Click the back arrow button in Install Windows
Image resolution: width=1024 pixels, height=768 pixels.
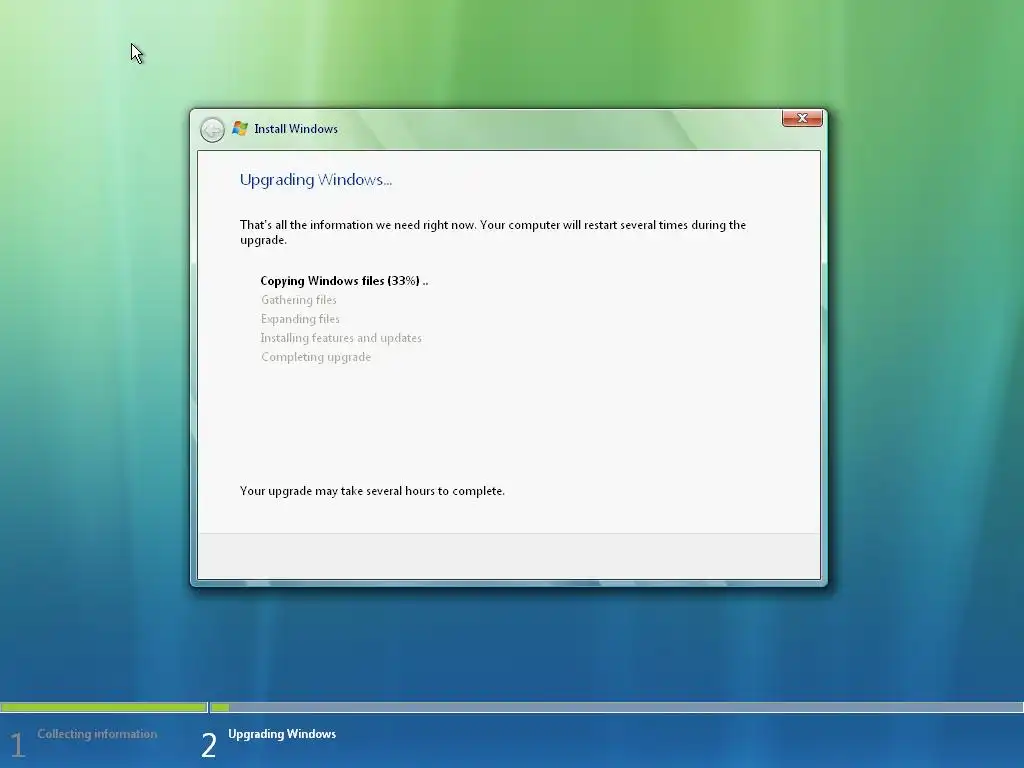coord(212,129)
